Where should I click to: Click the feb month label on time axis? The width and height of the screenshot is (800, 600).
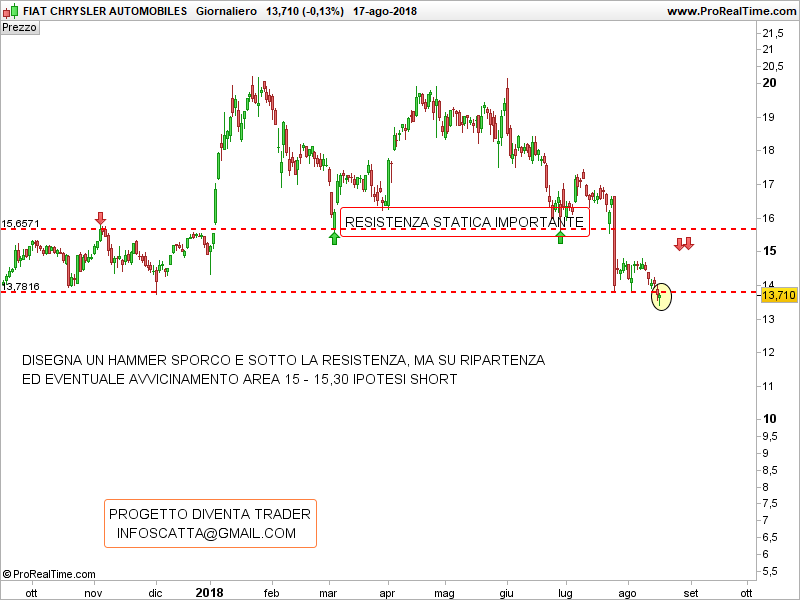(271, 593)
